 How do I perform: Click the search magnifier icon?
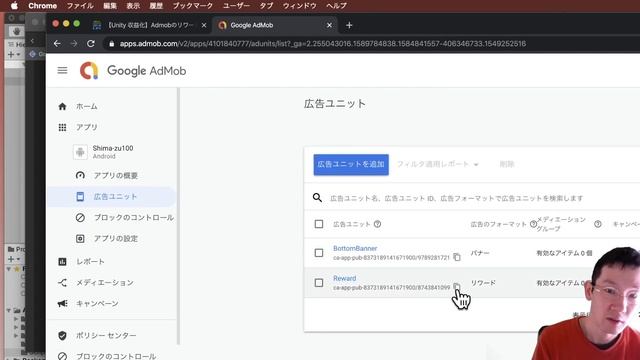click(317, 198)
